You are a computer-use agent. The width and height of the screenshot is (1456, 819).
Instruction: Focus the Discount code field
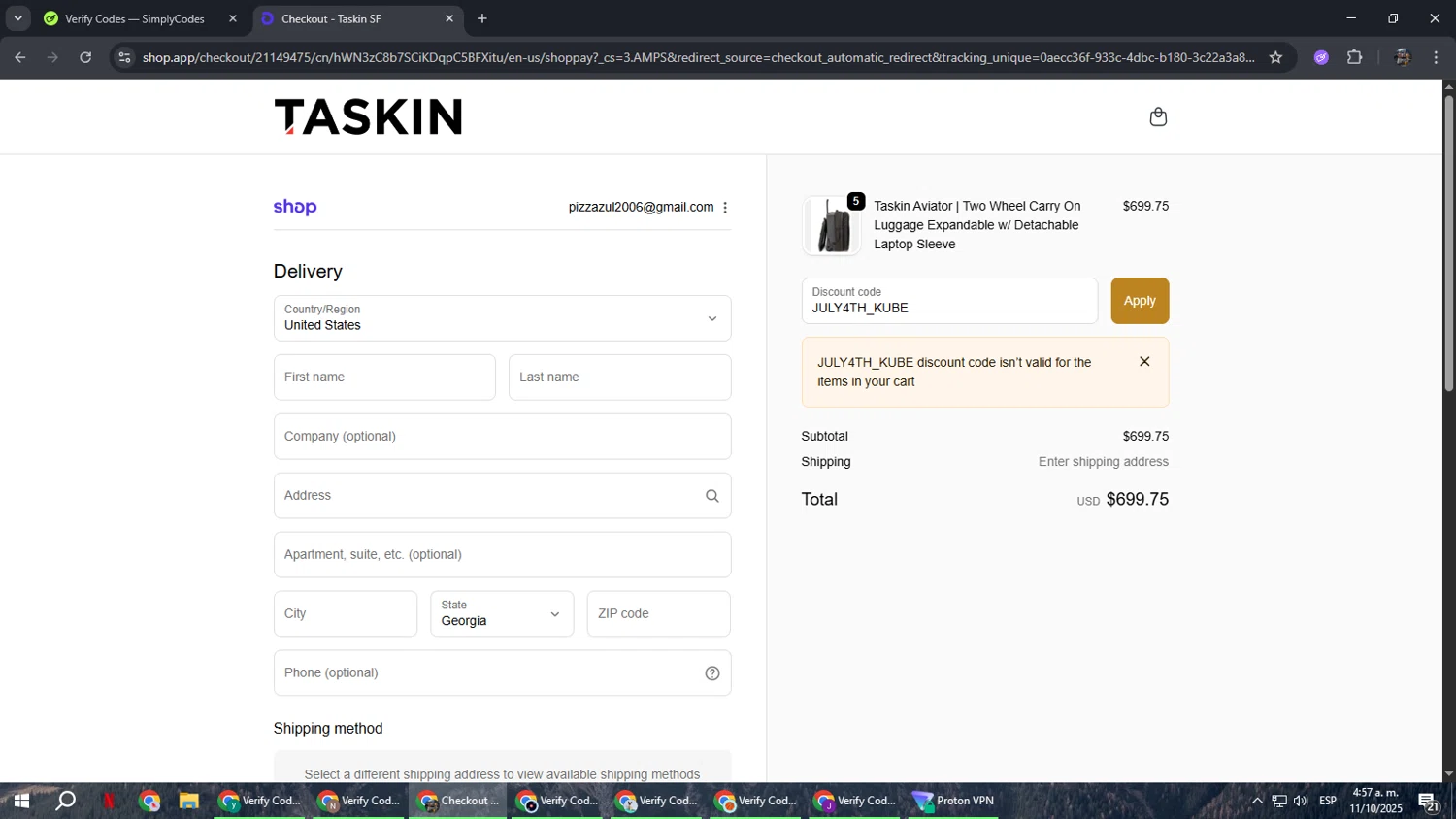949,301
